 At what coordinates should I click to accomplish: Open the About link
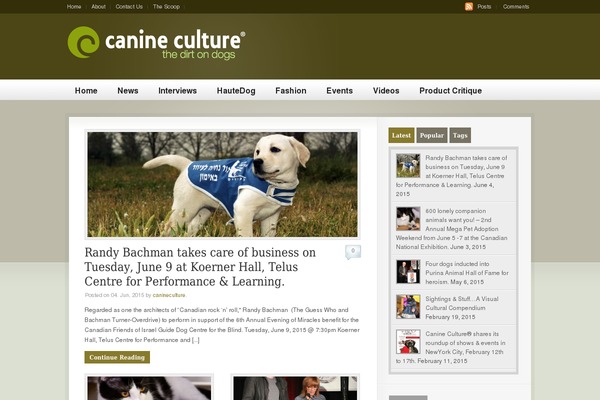98,7
